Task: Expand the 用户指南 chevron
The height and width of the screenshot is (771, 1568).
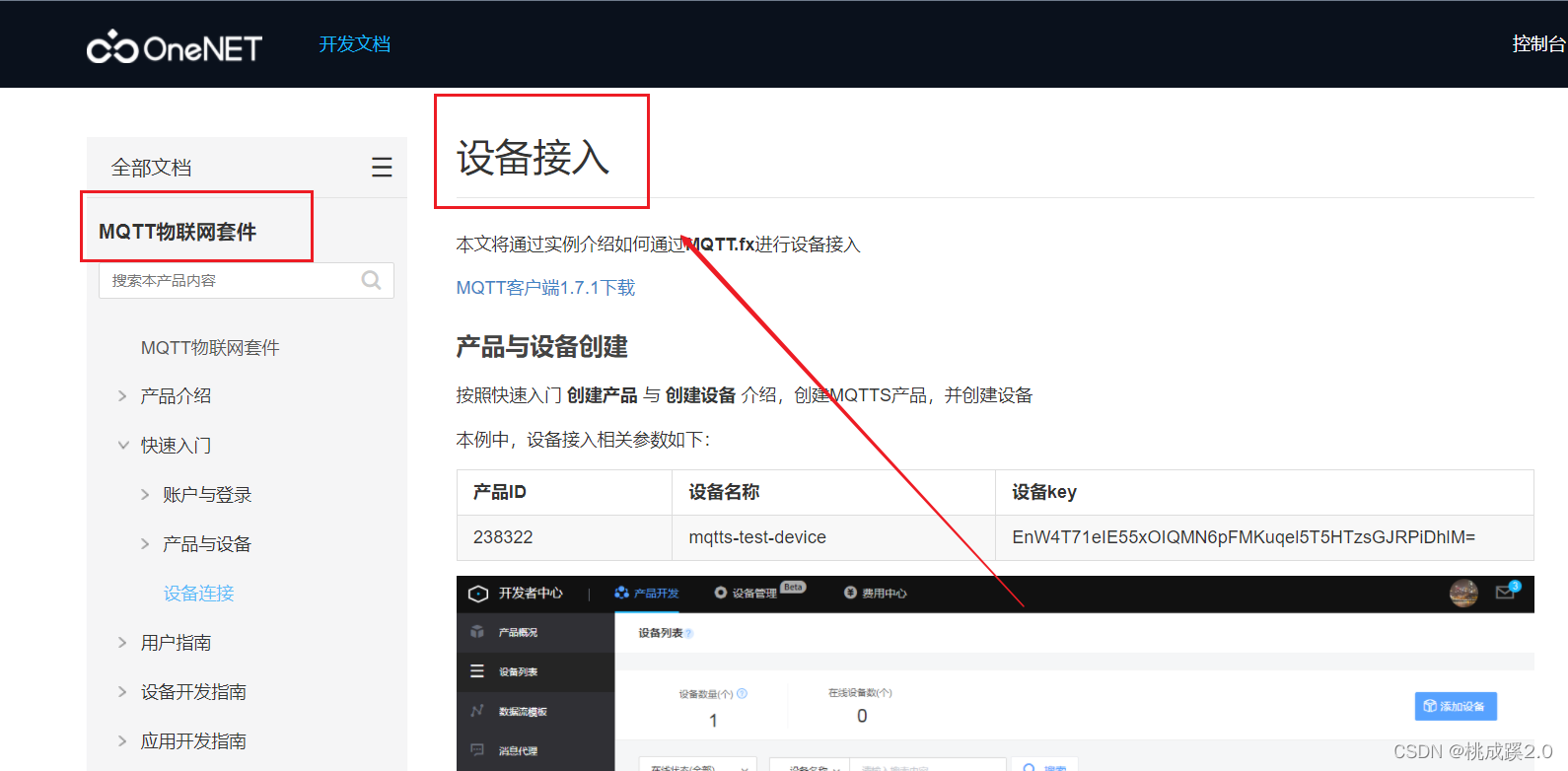Action: click(x=122, y=643)
